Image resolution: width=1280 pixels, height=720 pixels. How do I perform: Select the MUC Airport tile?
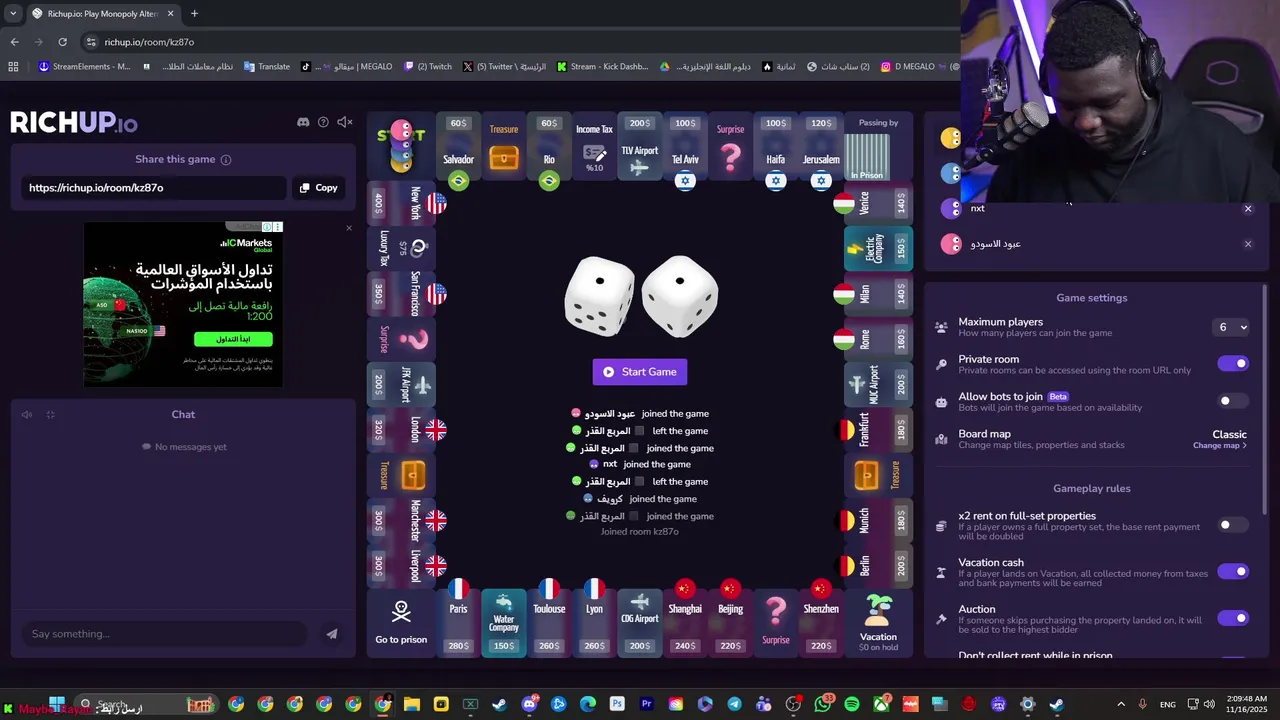coord(878,385)
